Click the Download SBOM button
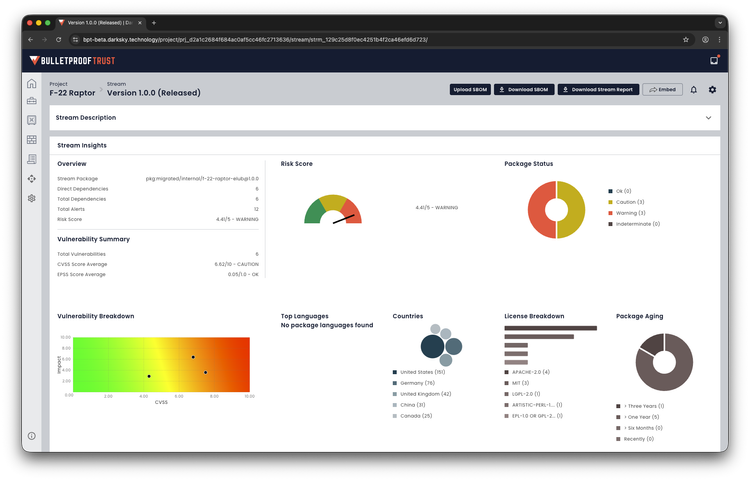The image size is (750, 481). tap(524, 89)
